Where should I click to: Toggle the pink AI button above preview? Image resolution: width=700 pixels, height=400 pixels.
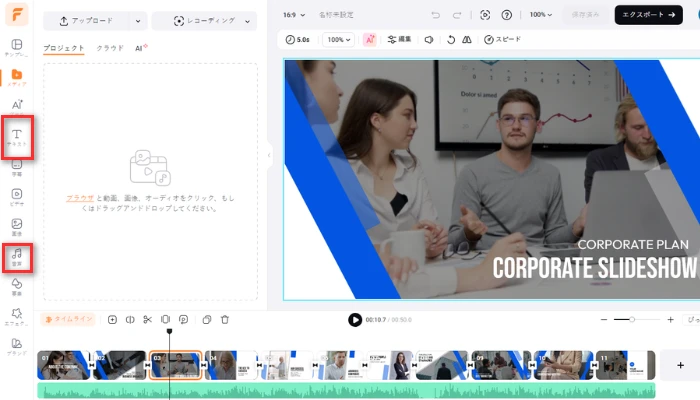tap(370, 40)
